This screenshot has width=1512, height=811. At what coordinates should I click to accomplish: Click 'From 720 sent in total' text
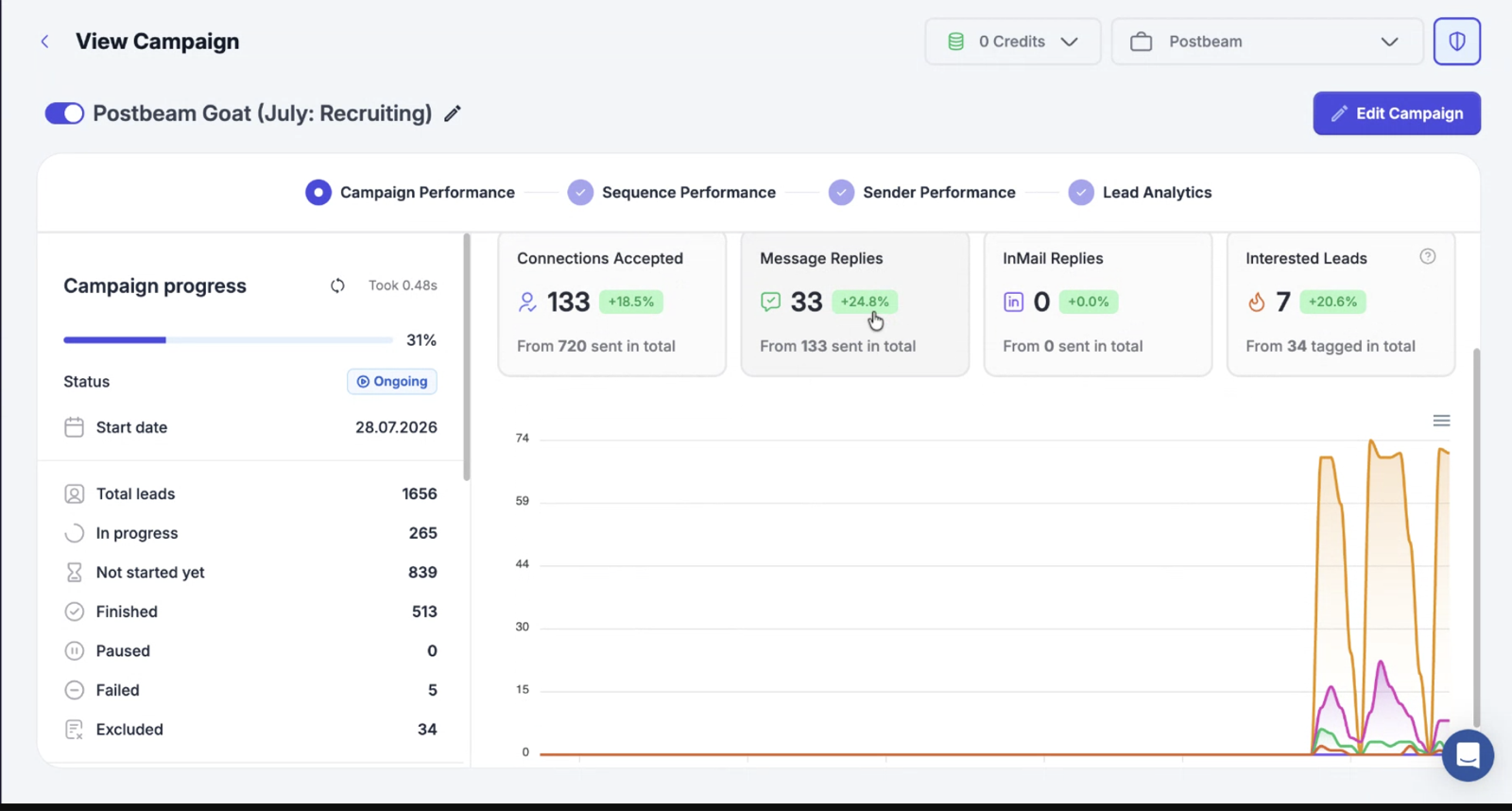pyautogui.click(x=596, y=346)
